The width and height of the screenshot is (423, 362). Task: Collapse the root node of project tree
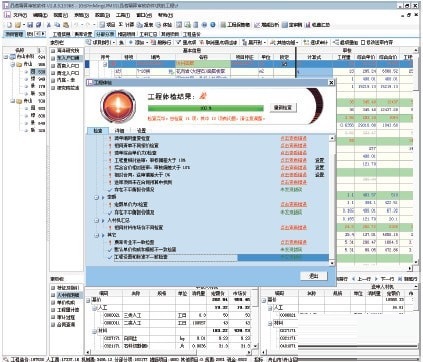[6, 57]
